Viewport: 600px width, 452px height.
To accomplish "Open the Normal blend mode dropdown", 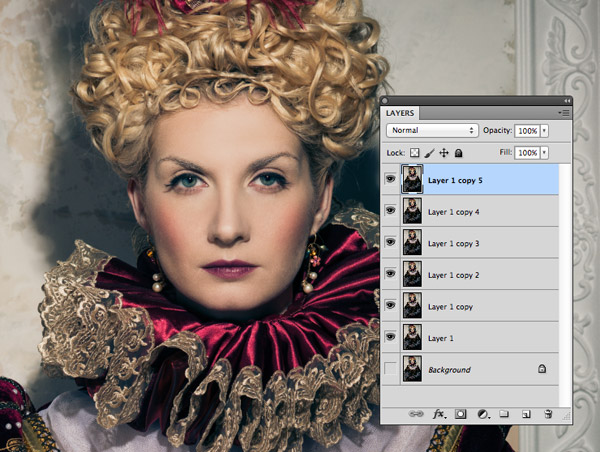I will (x=433, y=131).
